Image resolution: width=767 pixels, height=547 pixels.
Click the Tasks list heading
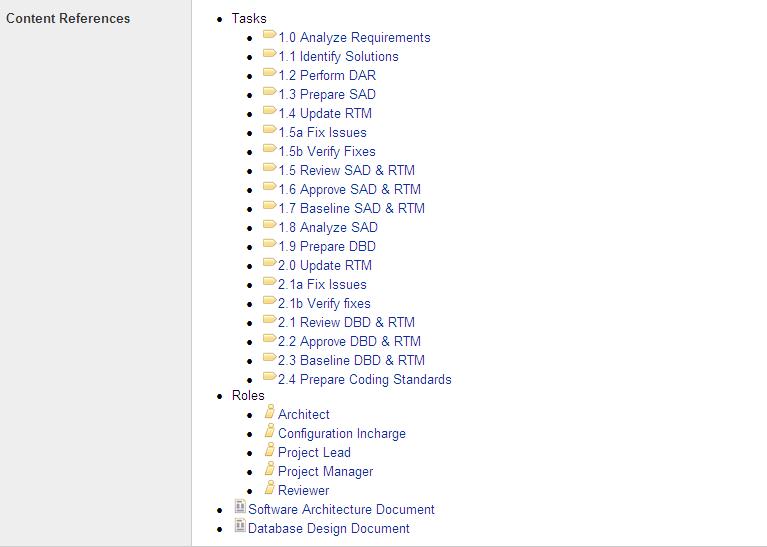point(249,19)
